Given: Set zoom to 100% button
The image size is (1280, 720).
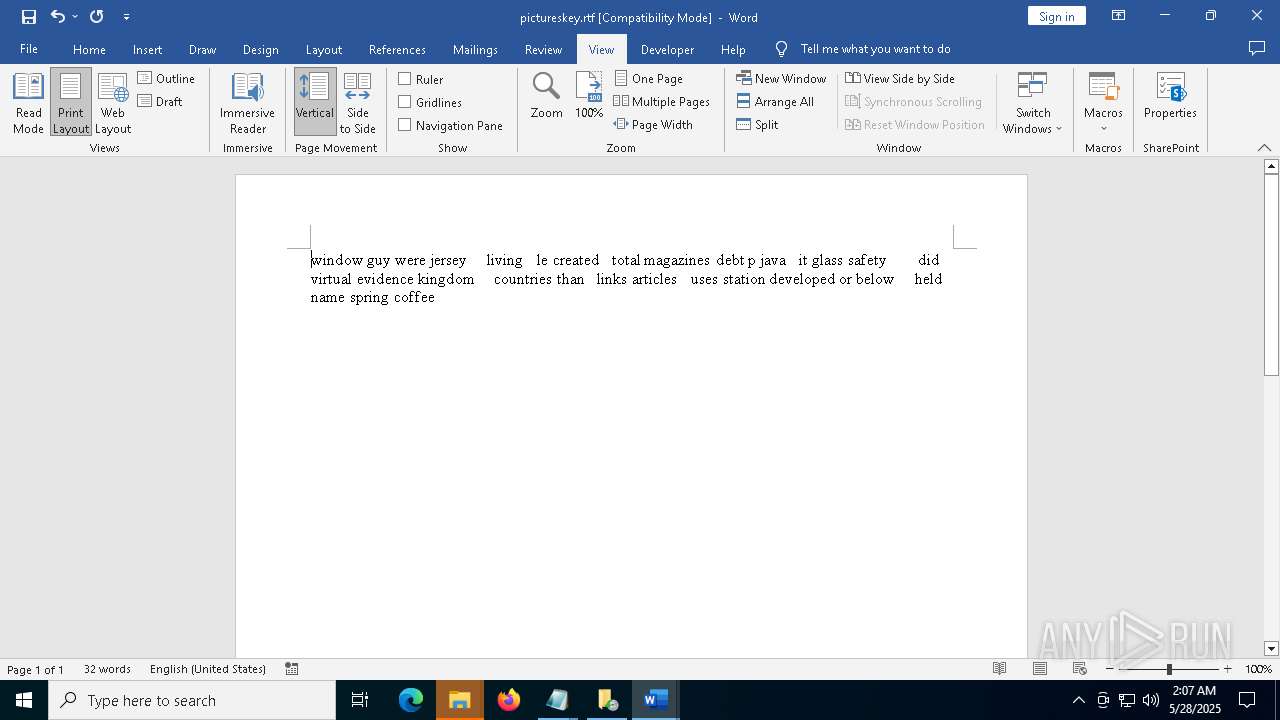Looking at the screenshot, I should click(x=589, y=96).
